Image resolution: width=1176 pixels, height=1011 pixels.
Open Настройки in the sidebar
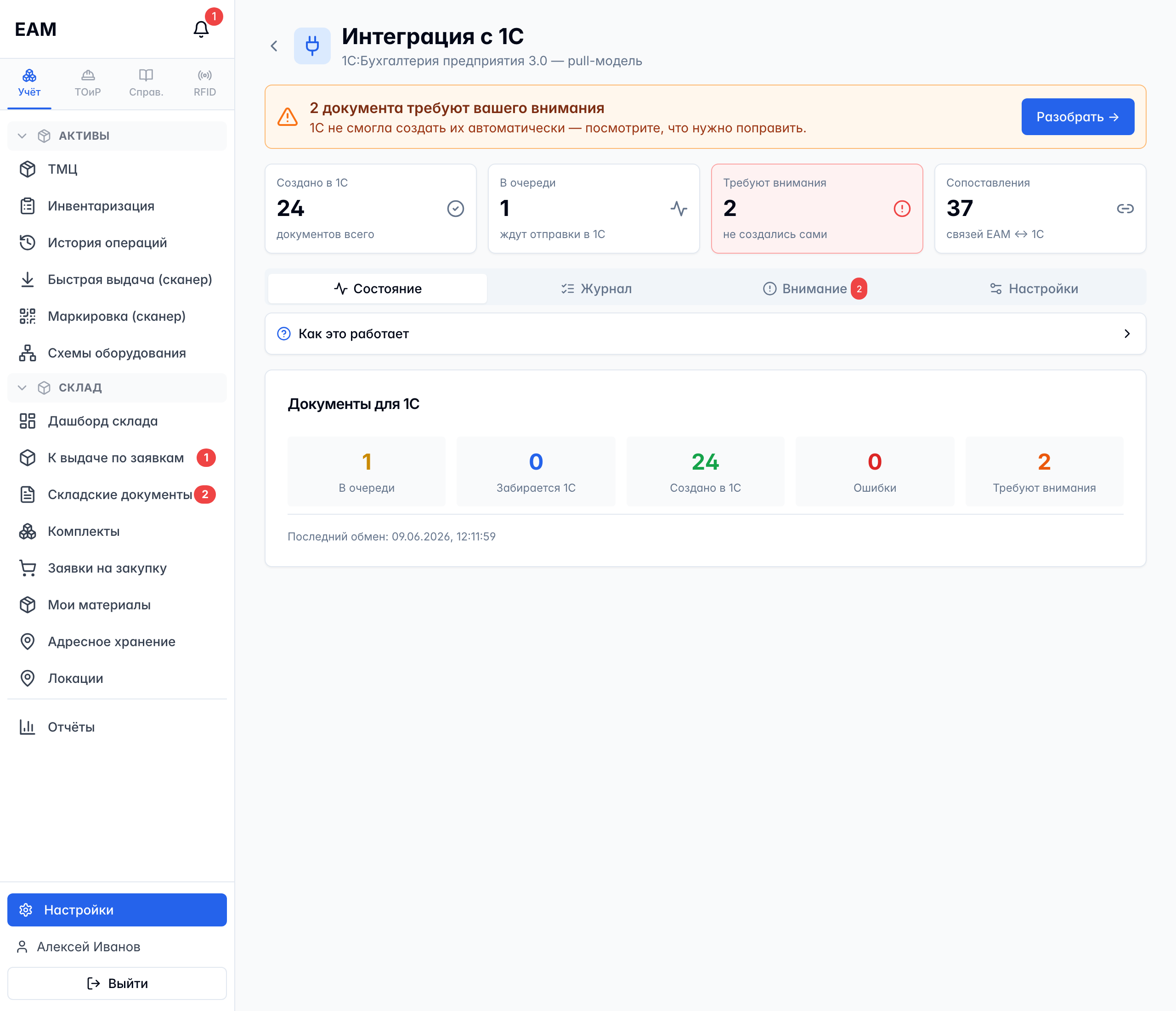point(117,910)
